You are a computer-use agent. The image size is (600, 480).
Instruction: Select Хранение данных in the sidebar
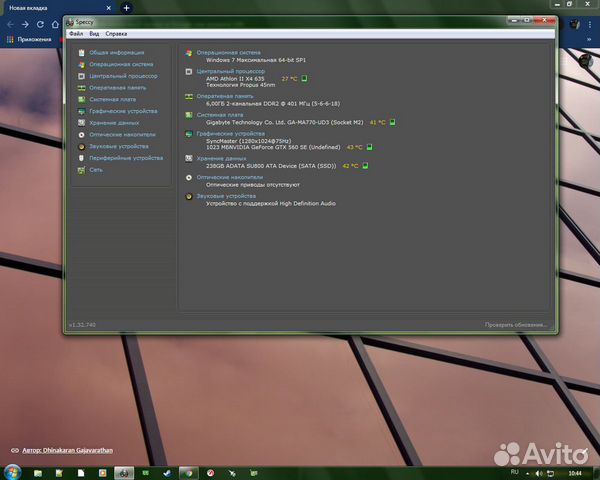pos(114,123)
